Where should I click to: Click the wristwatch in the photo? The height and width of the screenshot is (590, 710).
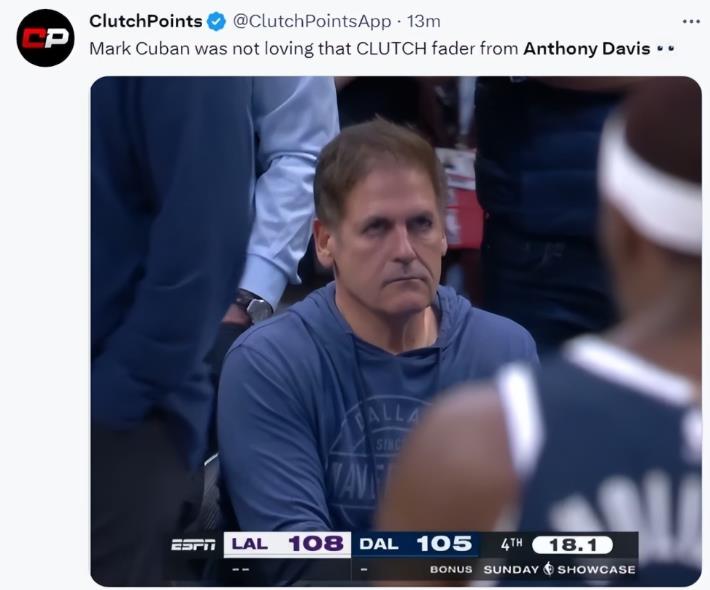coord(254,305)
